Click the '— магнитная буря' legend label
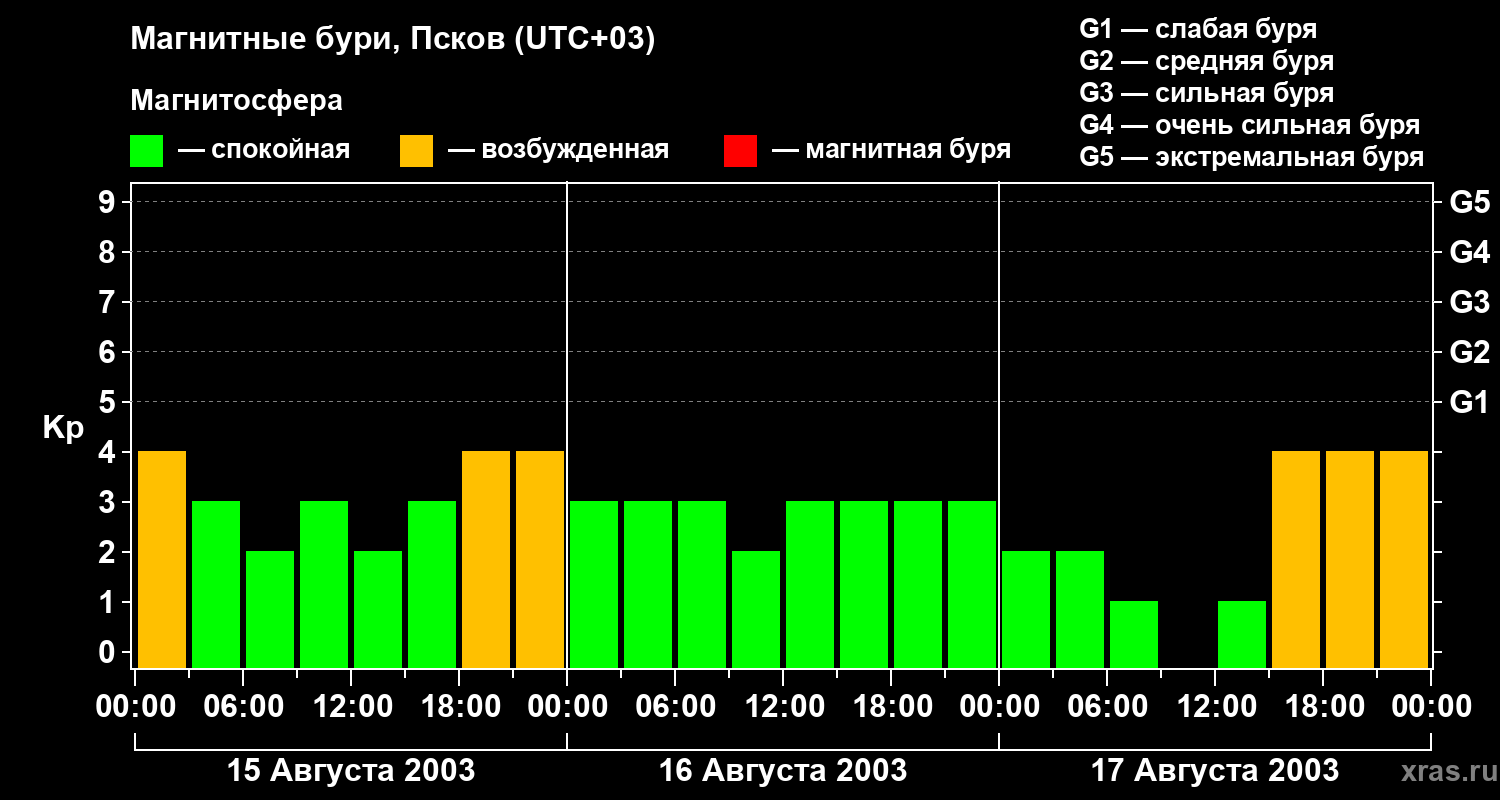The height and width of the screenshot is (800, 1500). coord(892,150)
